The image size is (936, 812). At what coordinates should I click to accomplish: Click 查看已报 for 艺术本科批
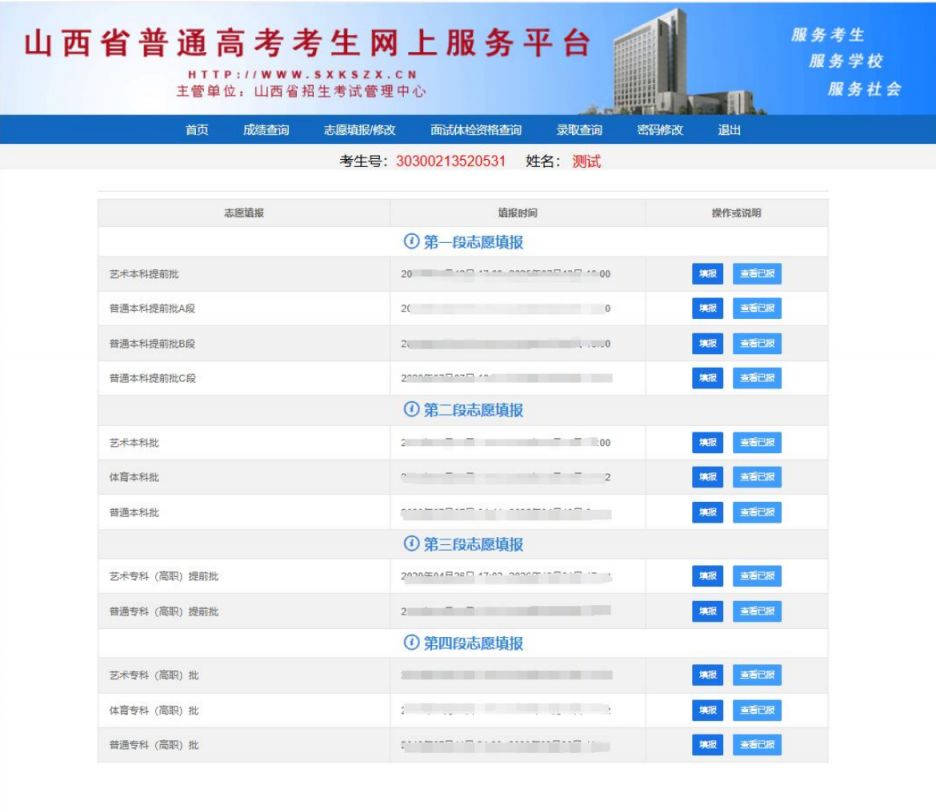pyautogui.click(x=757, y=442)
